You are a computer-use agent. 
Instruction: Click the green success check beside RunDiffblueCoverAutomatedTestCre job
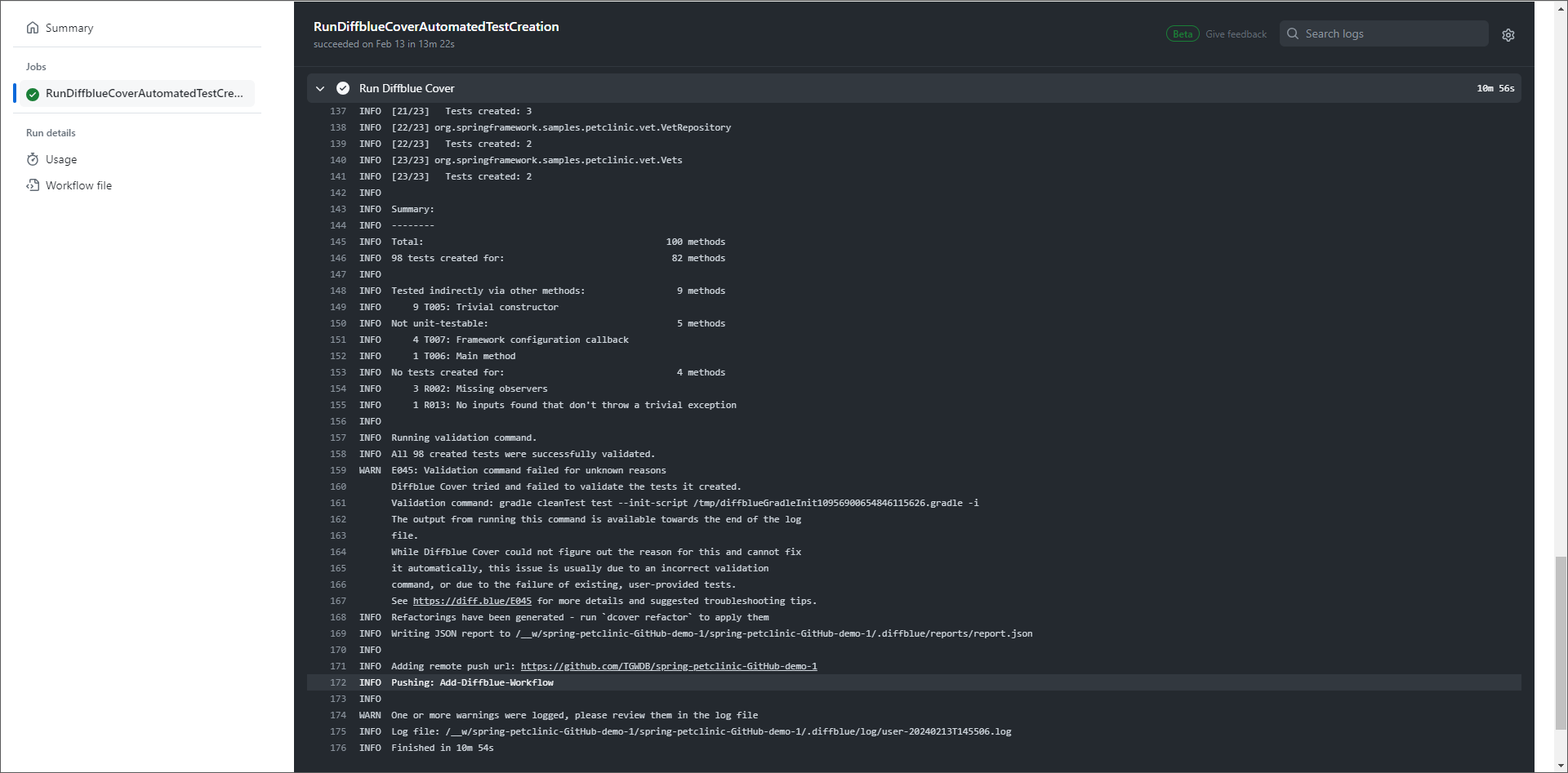[x=33, y=94]
